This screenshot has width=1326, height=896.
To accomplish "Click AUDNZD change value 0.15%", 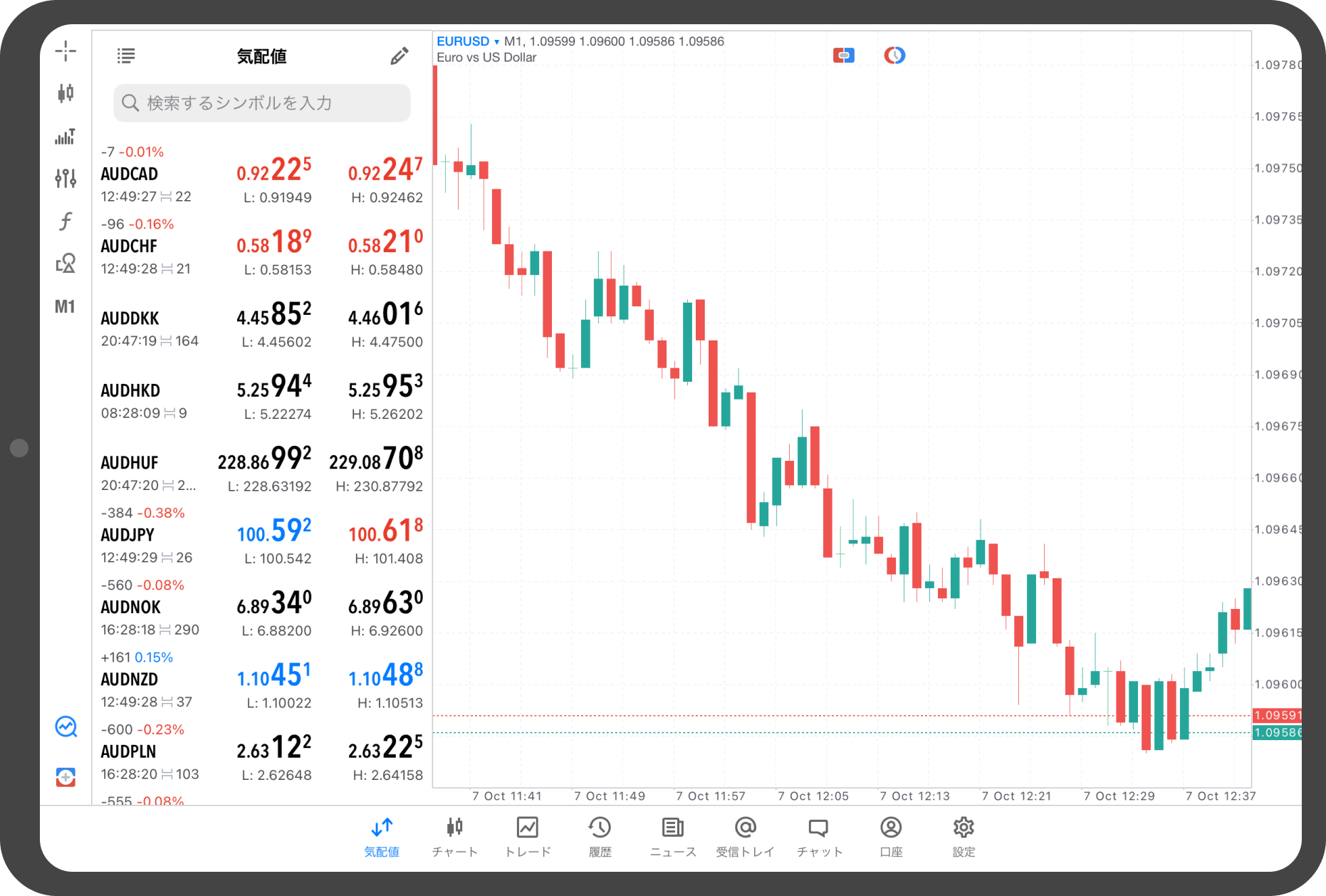I will tap(154, 657).
